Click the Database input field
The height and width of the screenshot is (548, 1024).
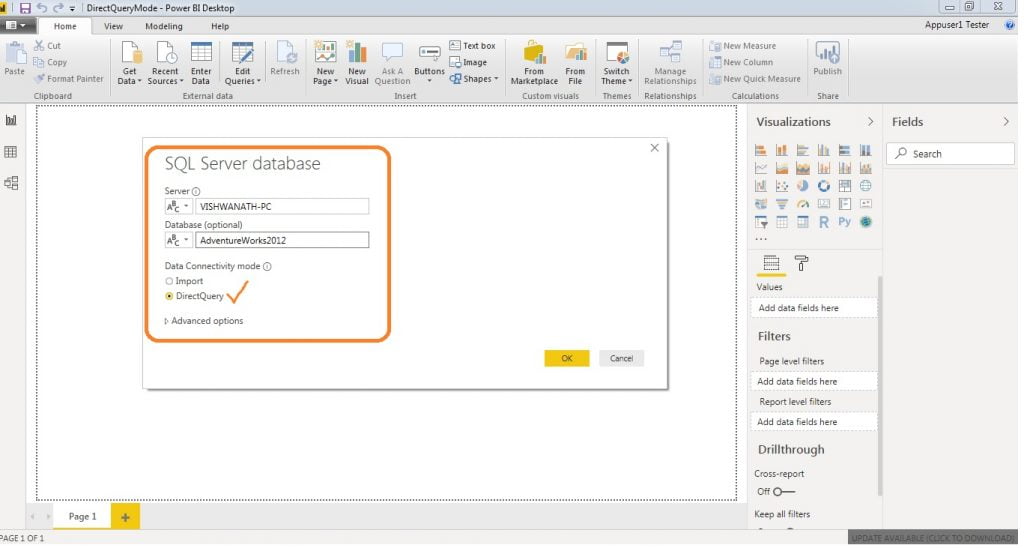pos(281,240)
